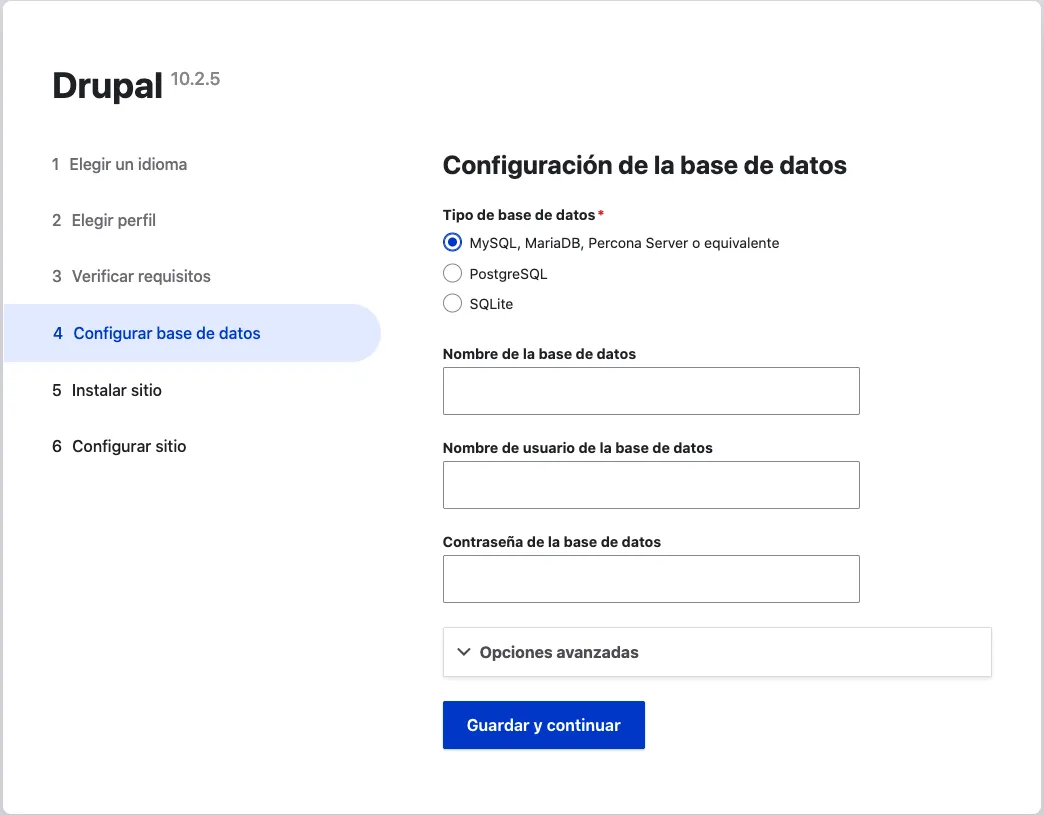Click the version label 10.2.5
The image size is (1044, 815).
(197, 77)
